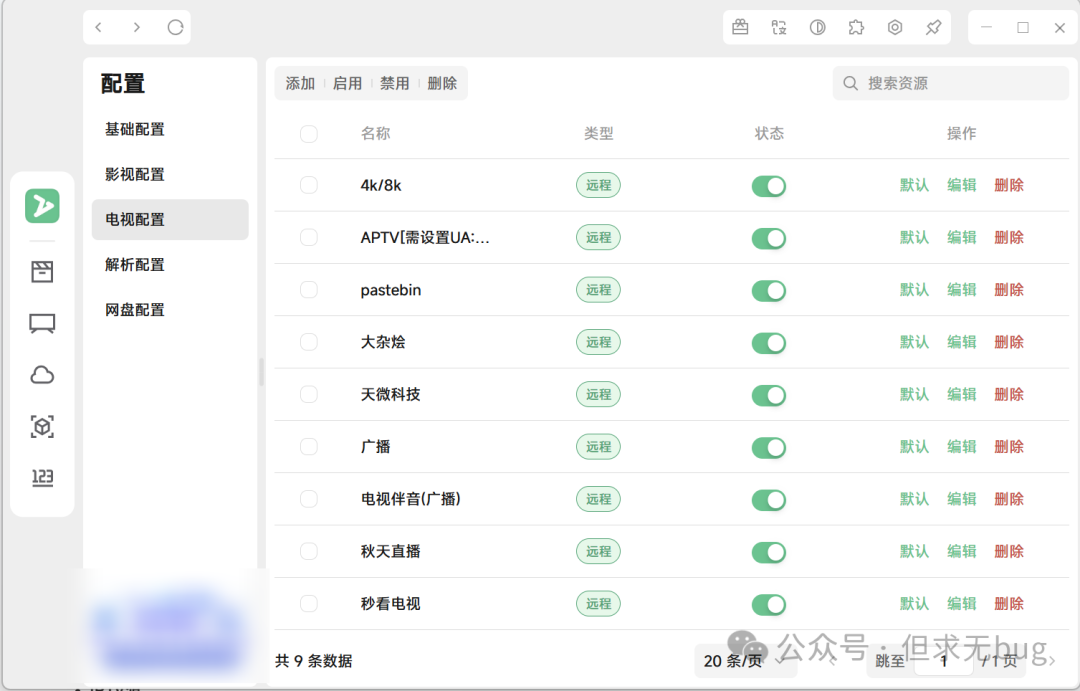Tick the select-all checkbox in table header

click(x=309, y=134)
